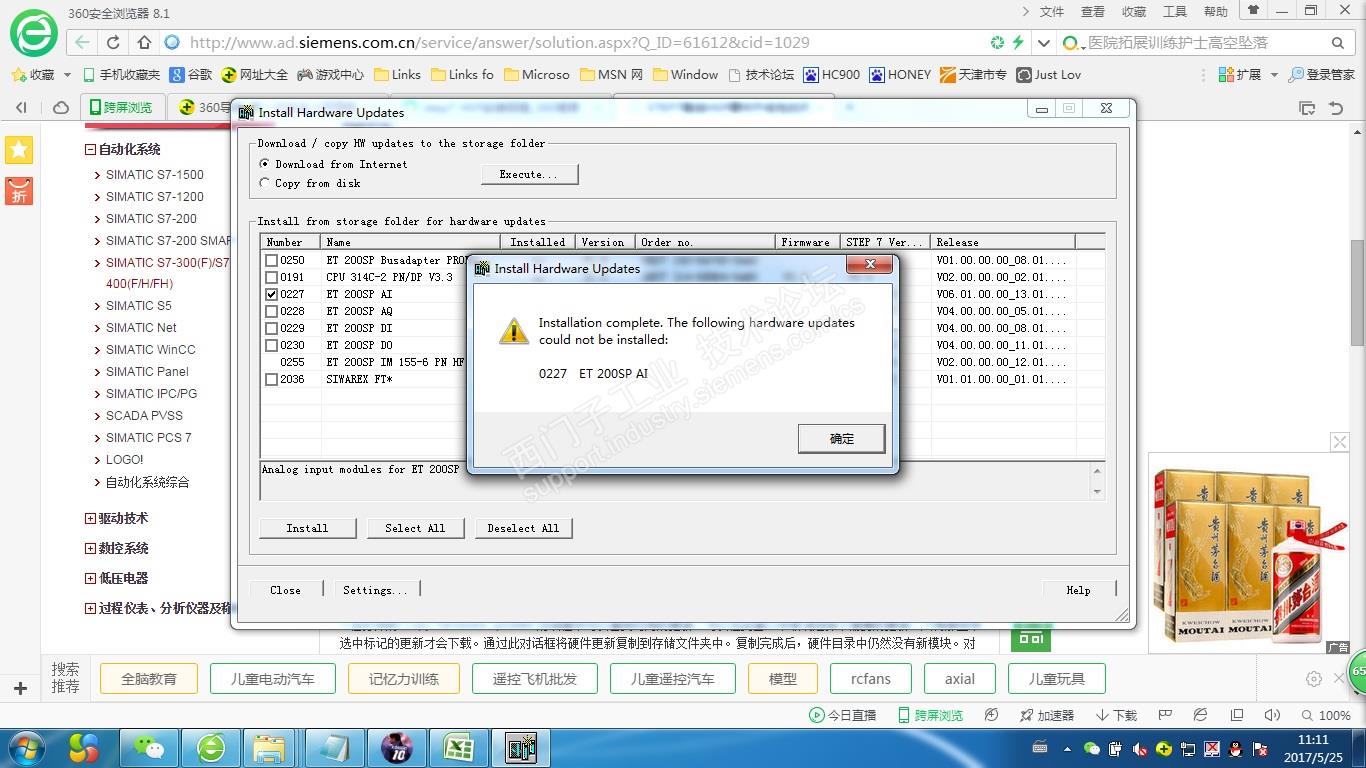Open the 帮助 menu

[1216, 12]
